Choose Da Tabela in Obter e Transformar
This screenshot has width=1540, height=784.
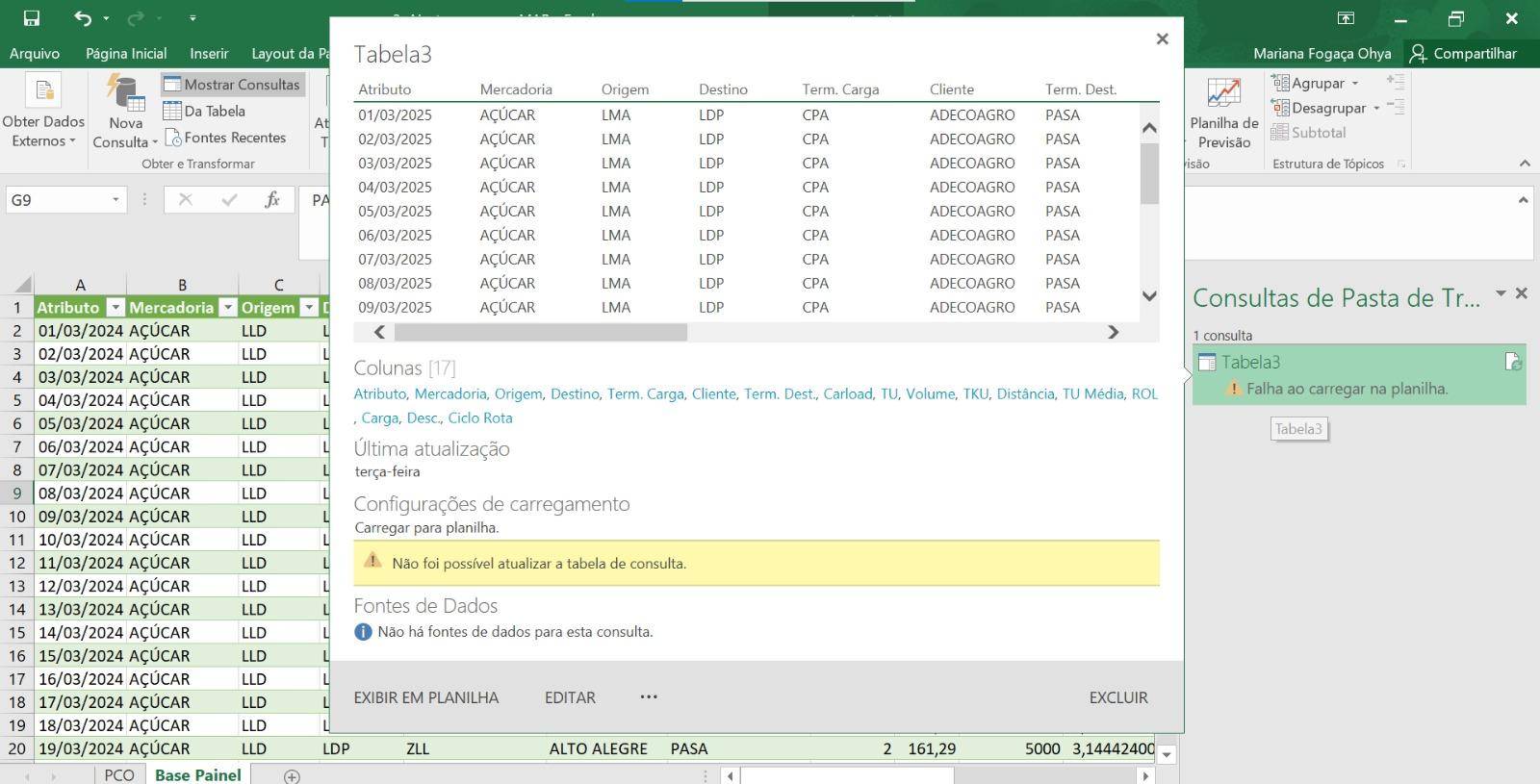pos(204,112)
